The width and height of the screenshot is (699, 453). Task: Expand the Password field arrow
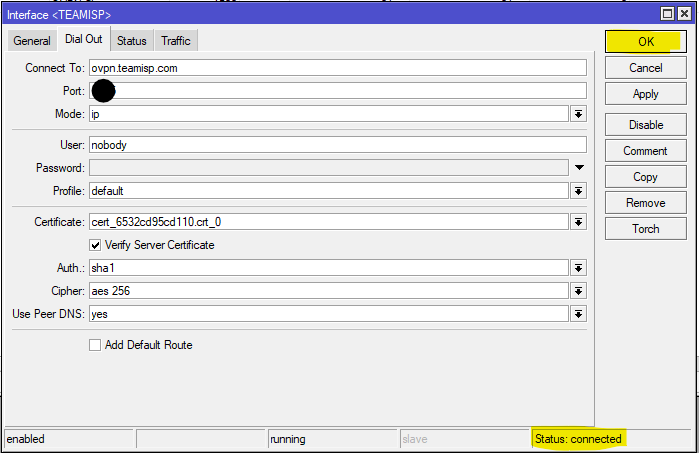(x=578, y=167)
